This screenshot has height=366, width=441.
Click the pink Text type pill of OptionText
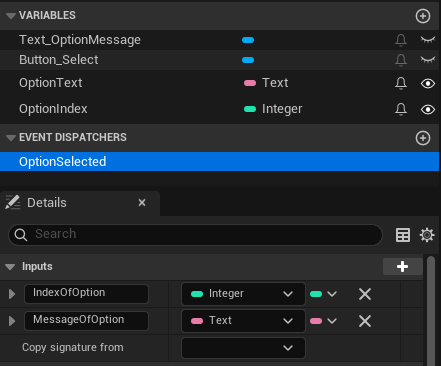250,83
